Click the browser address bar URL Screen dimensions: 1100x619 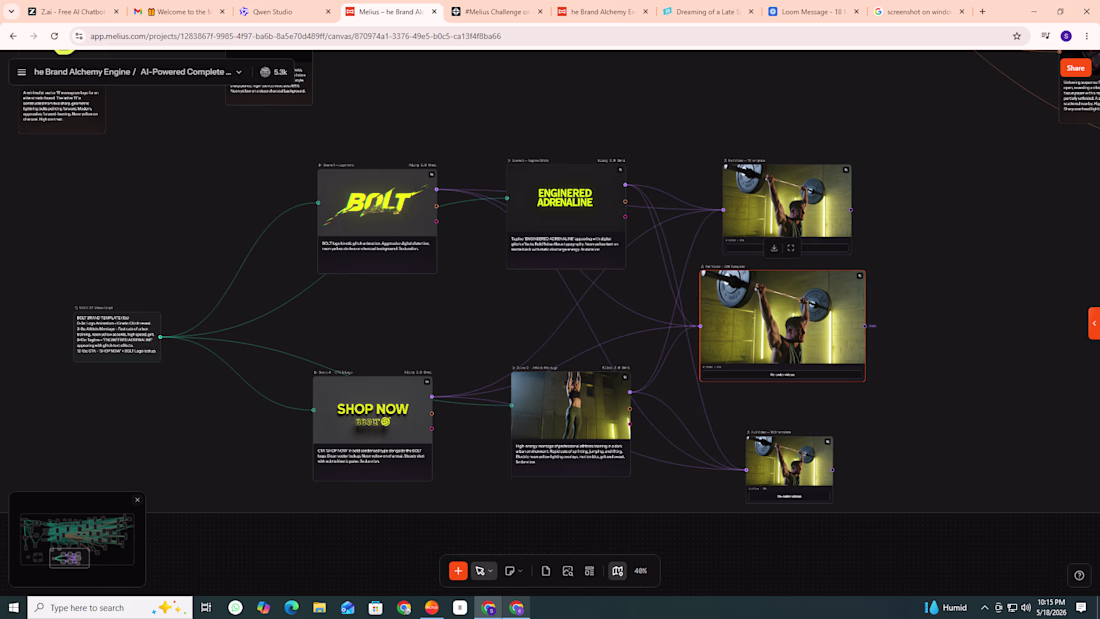click(x=295, y=36)
